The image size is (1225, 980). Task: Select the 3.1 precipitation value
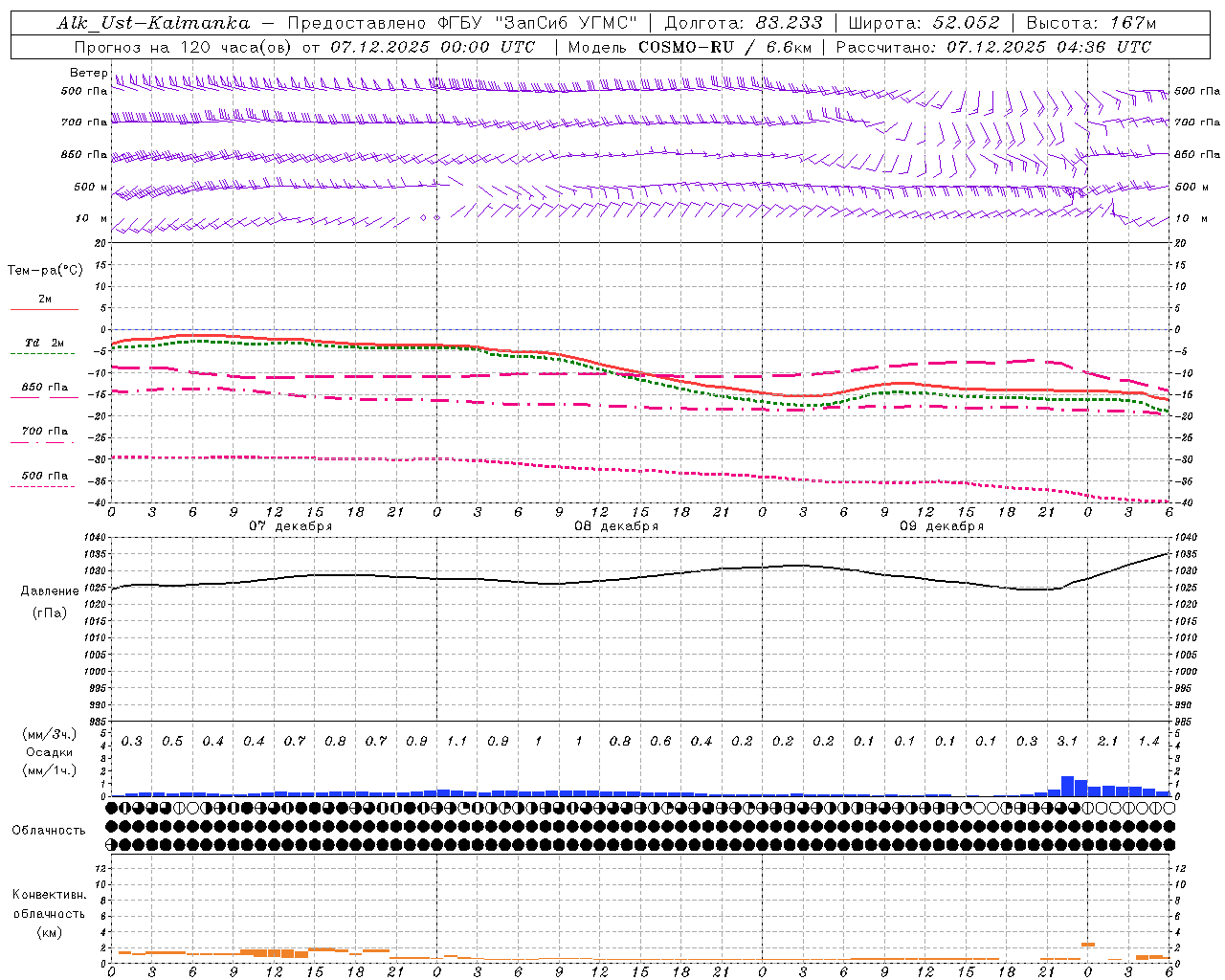(1067, 742)
